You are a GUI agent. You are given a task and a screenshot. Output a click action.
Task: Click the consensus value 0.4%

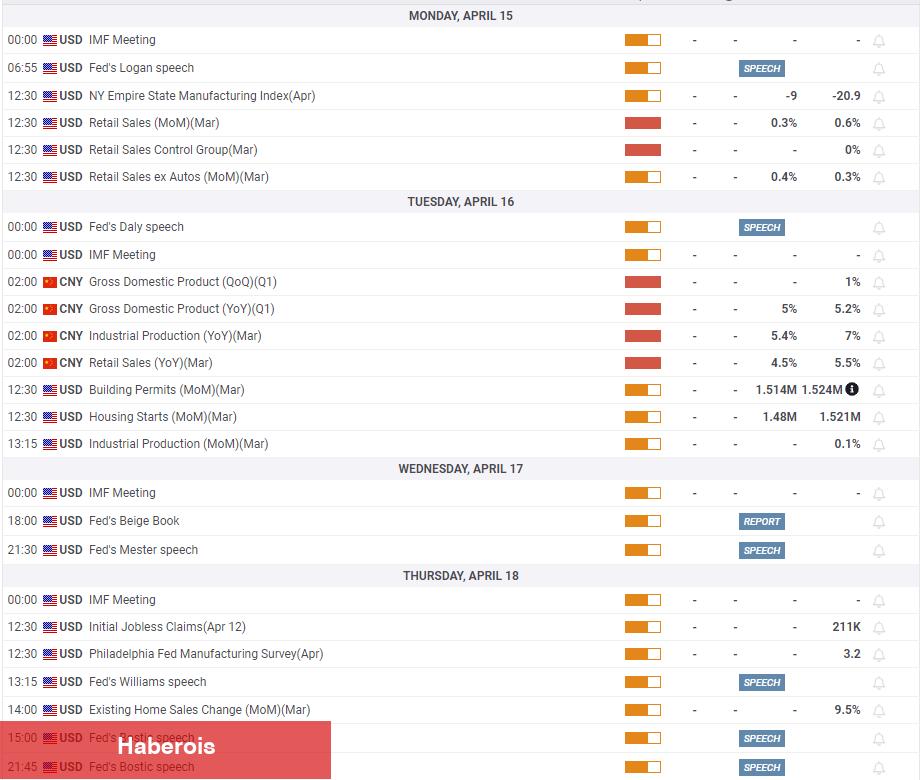(784, 177)
